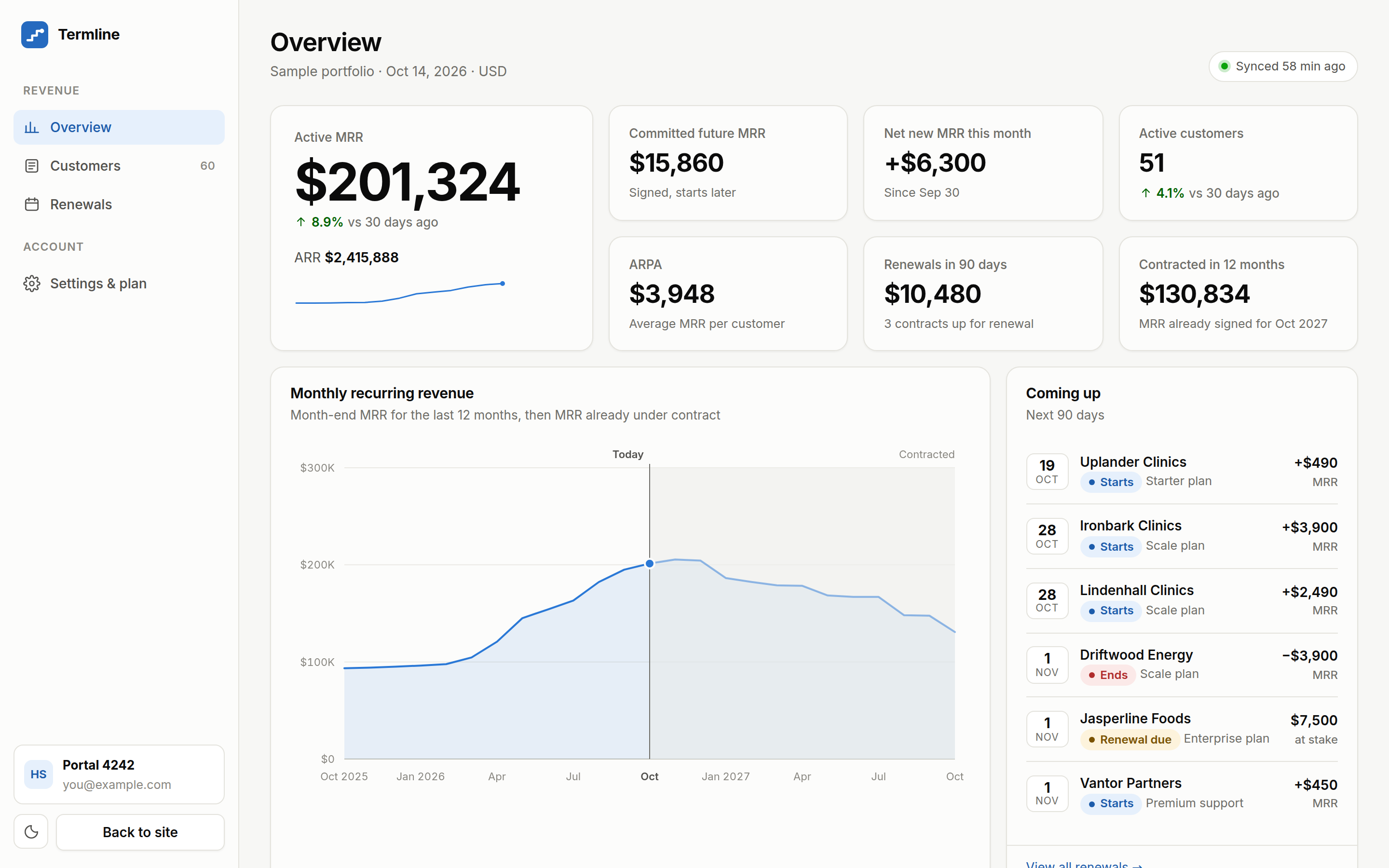Click the Renewals calendar icon
Screen dimensions: 1389x868
point(31,204)
